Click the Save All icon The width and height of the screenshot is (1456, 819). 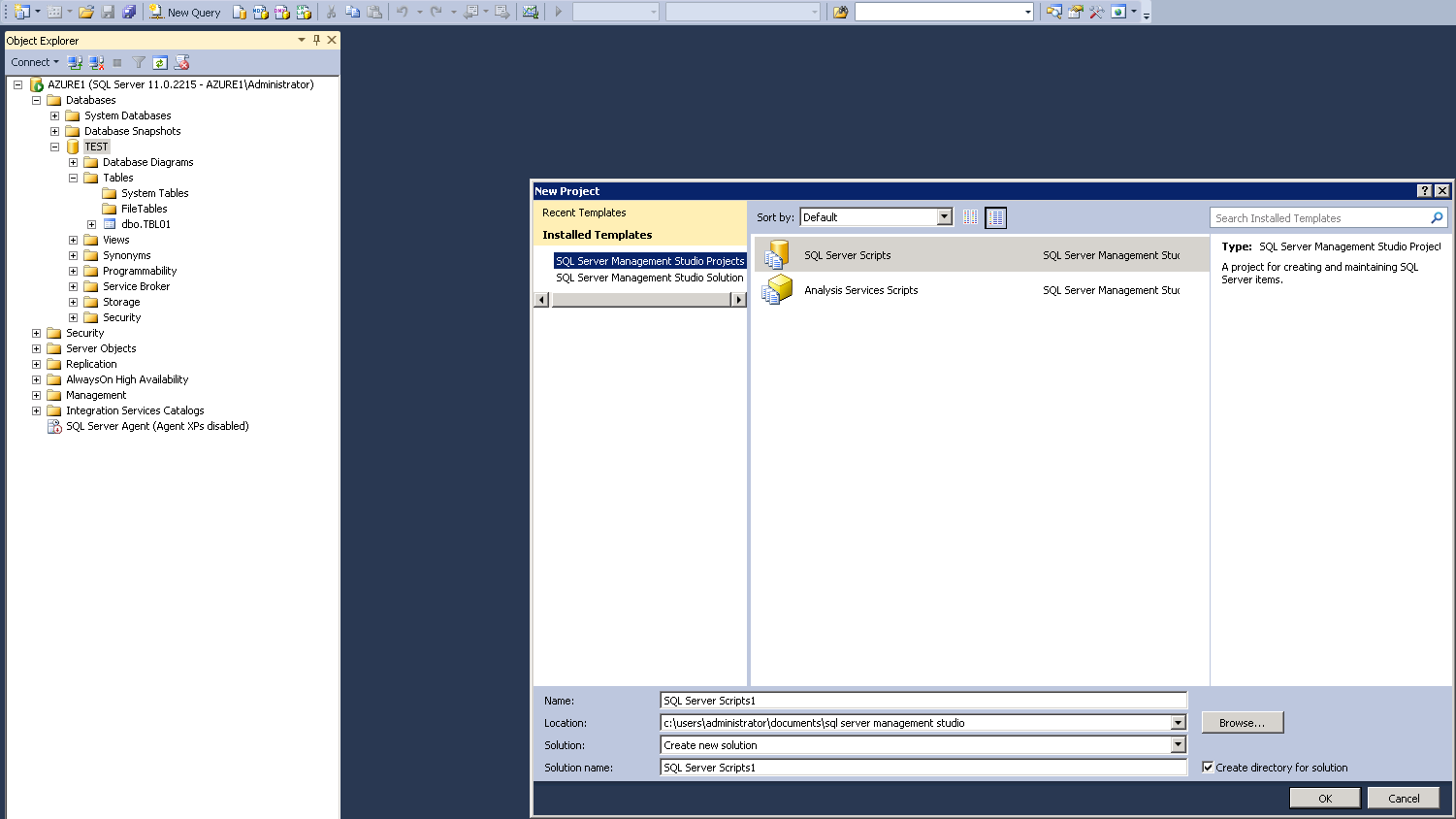pos(129,12)
